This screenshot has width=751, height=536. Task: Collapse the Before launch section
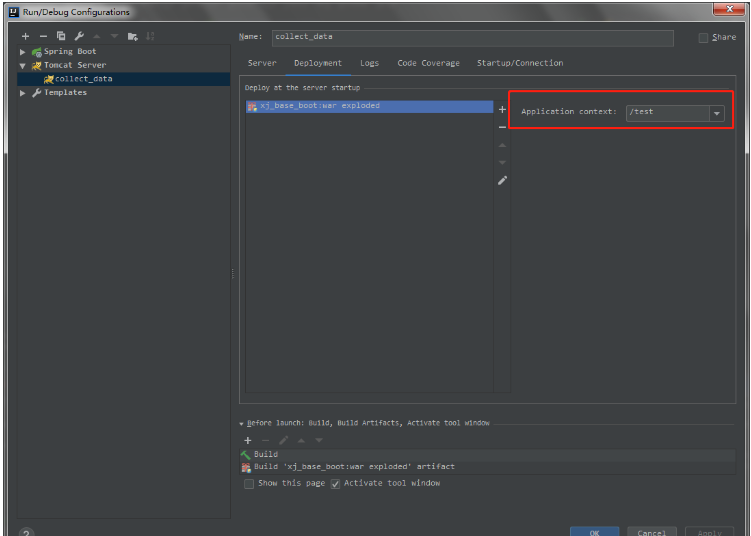(x=241, y=424)
